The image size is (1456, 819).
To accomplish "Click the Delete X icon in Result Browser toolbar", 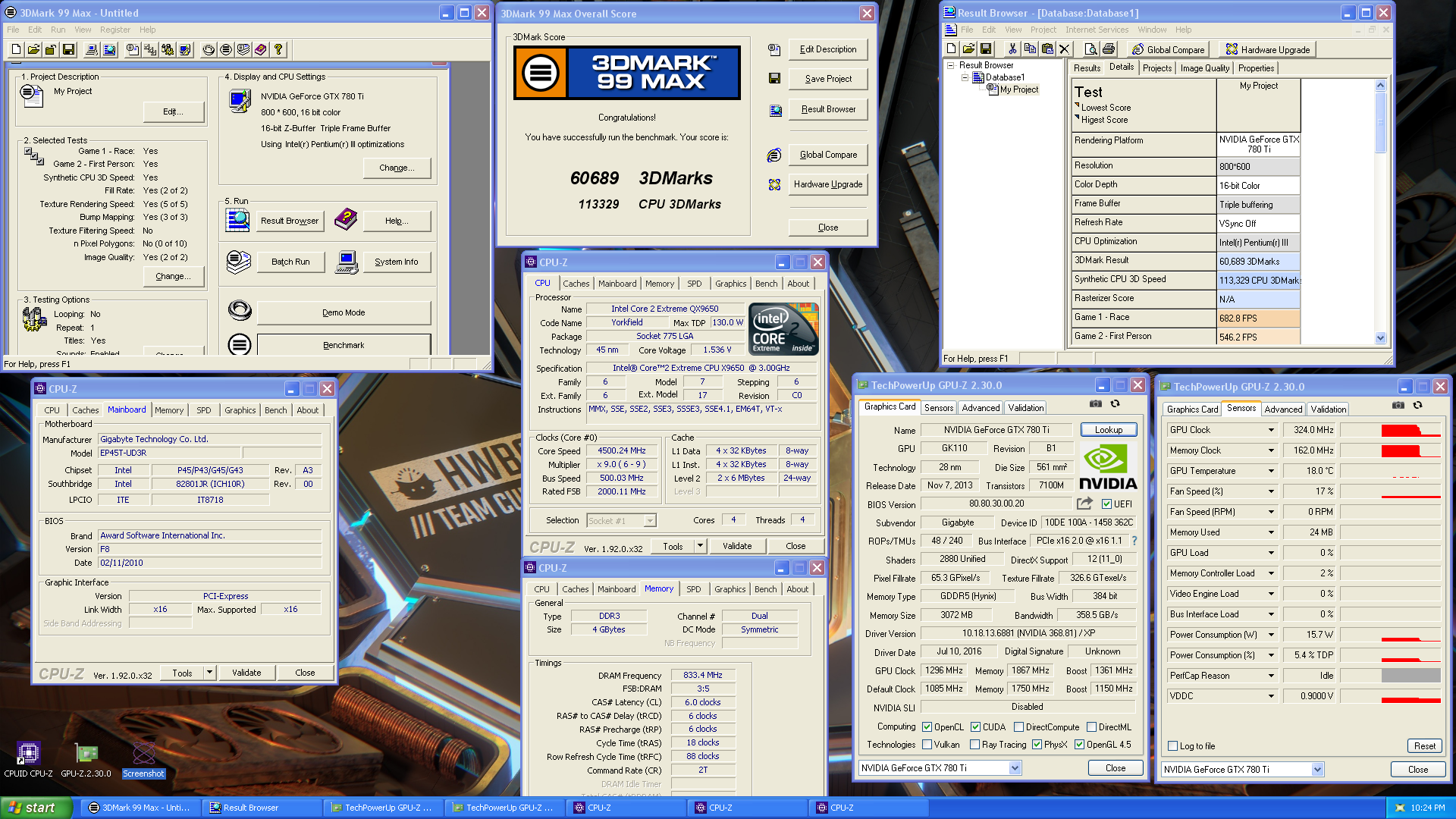I will (1064, 49).
